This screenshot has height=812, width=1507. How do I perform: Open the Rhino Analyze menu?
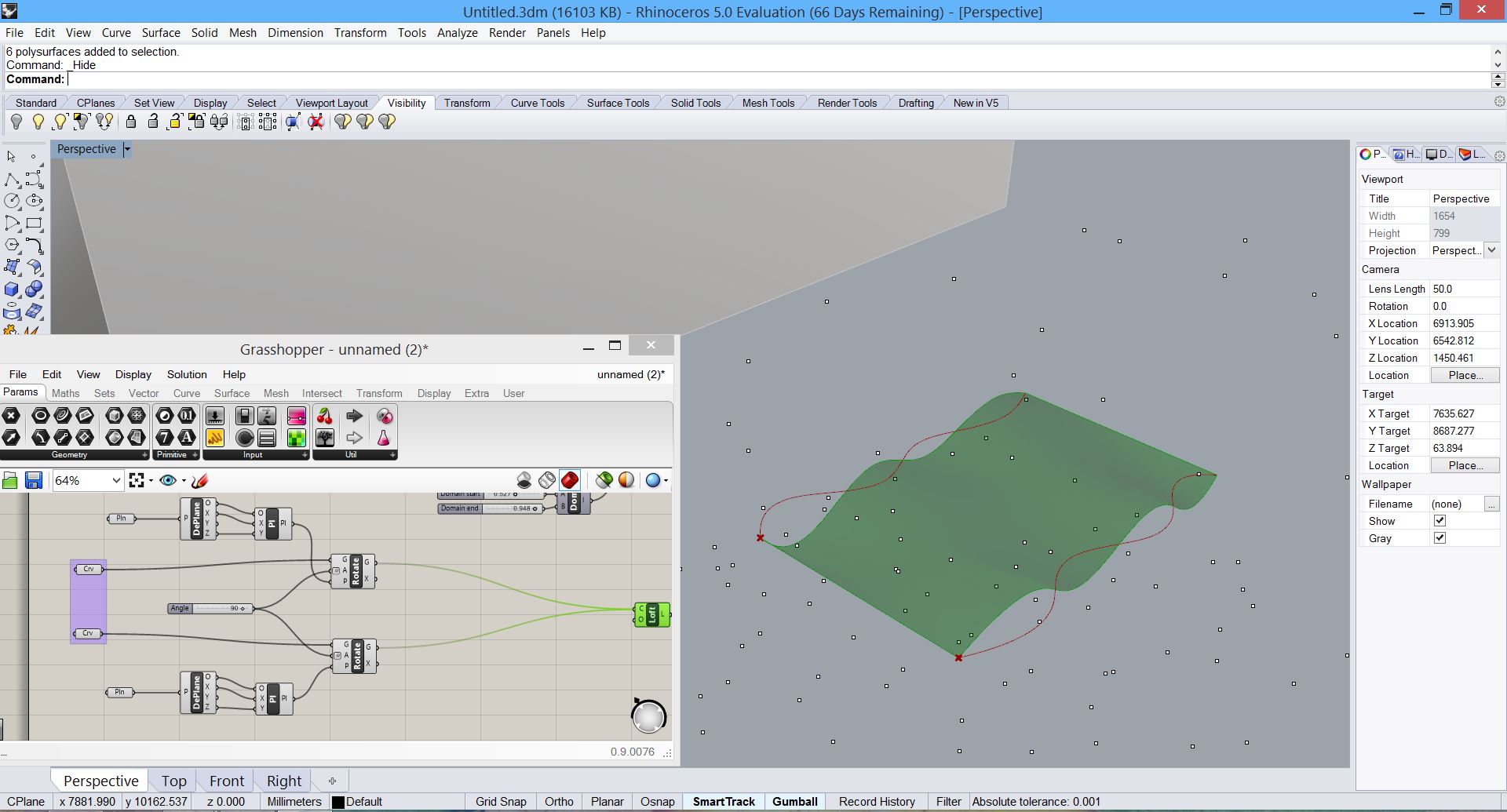pyautogui.click(x=457, y=33)
